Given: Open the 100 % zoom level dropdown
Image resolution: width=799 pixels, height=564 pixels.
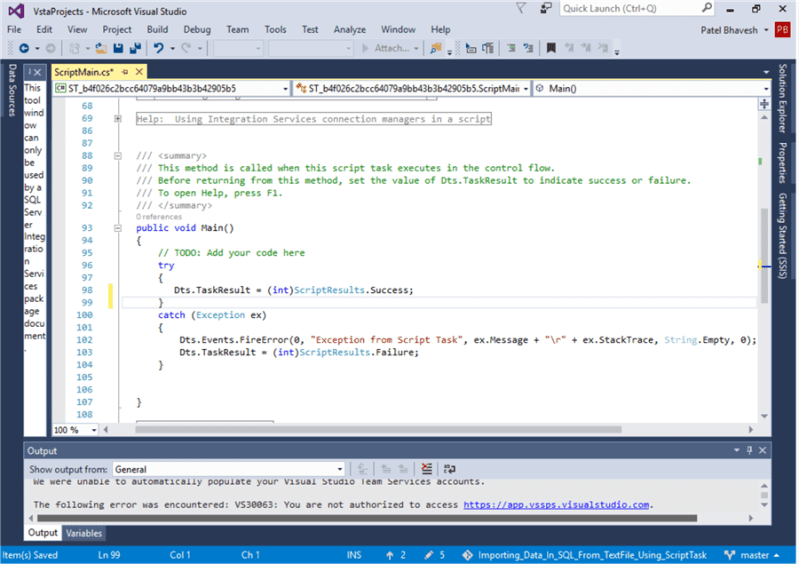Looking at the screenshot, I should pyautogui.click(x=75, y=430).
